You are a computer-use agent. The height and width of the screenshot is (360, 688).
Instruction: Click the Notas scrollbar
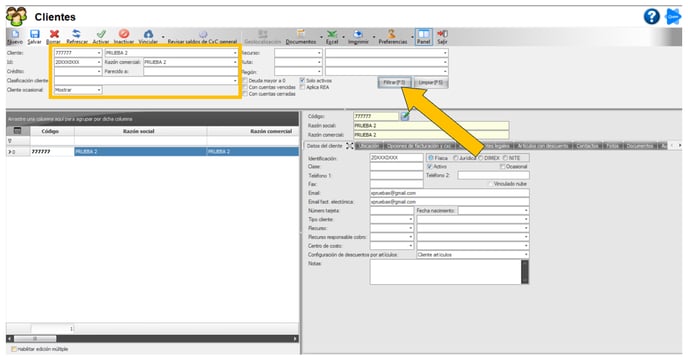pyautogui.click(x=525, y=272)
